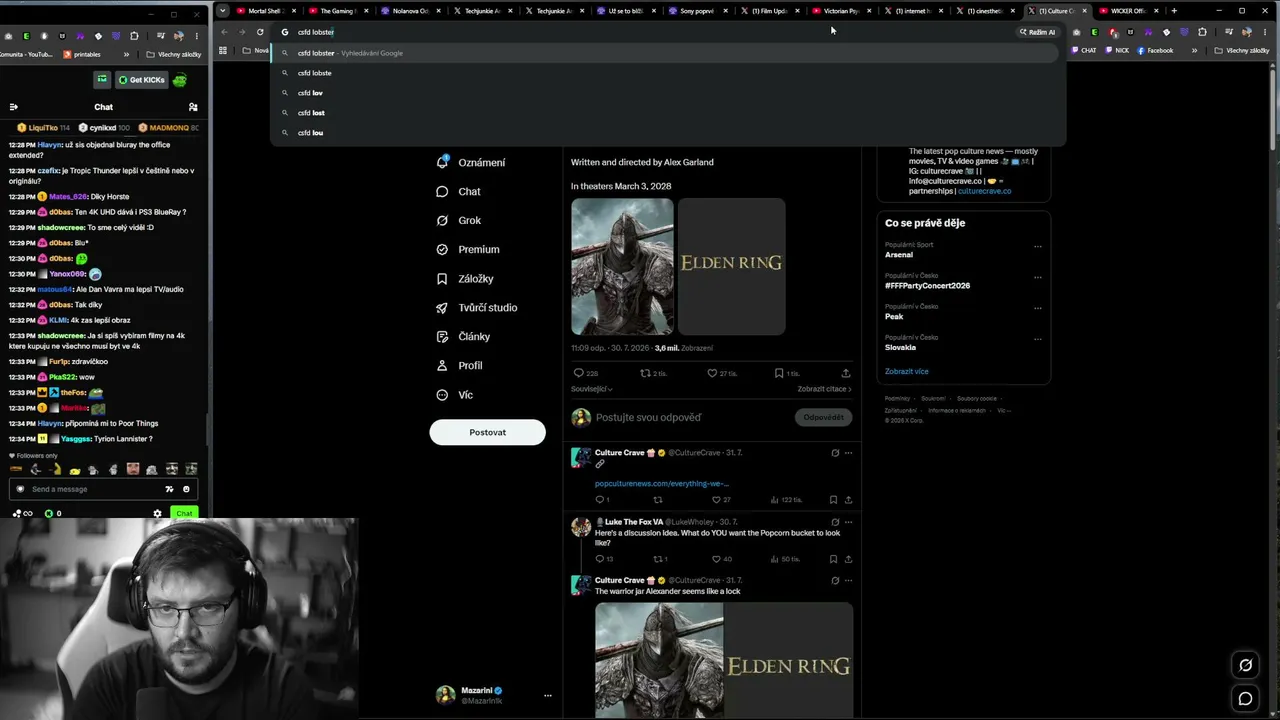1280x720 pixels.
Task: Click Zobrazit více under trends
Action: point(906,371)
